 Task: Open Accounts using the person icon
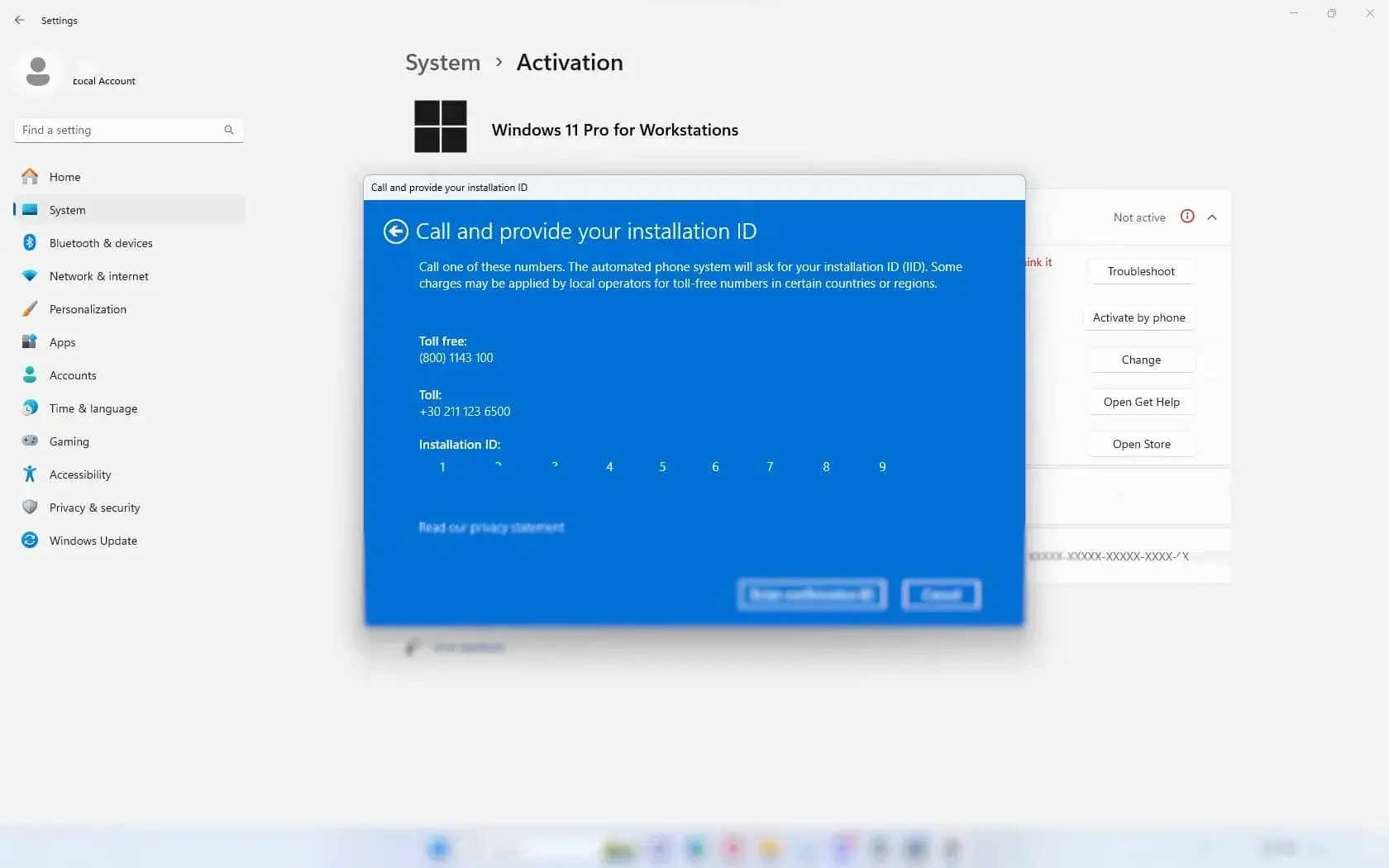click(x=30, y=374)
